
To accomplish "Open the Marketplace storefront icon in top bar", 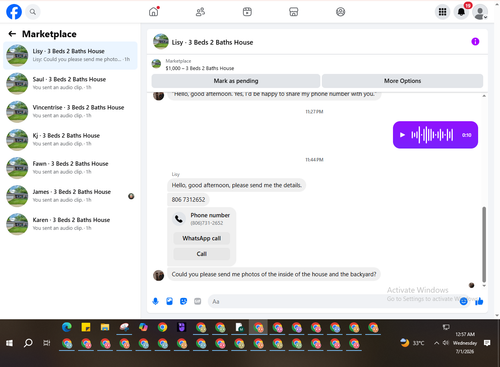I will (294, 12).
